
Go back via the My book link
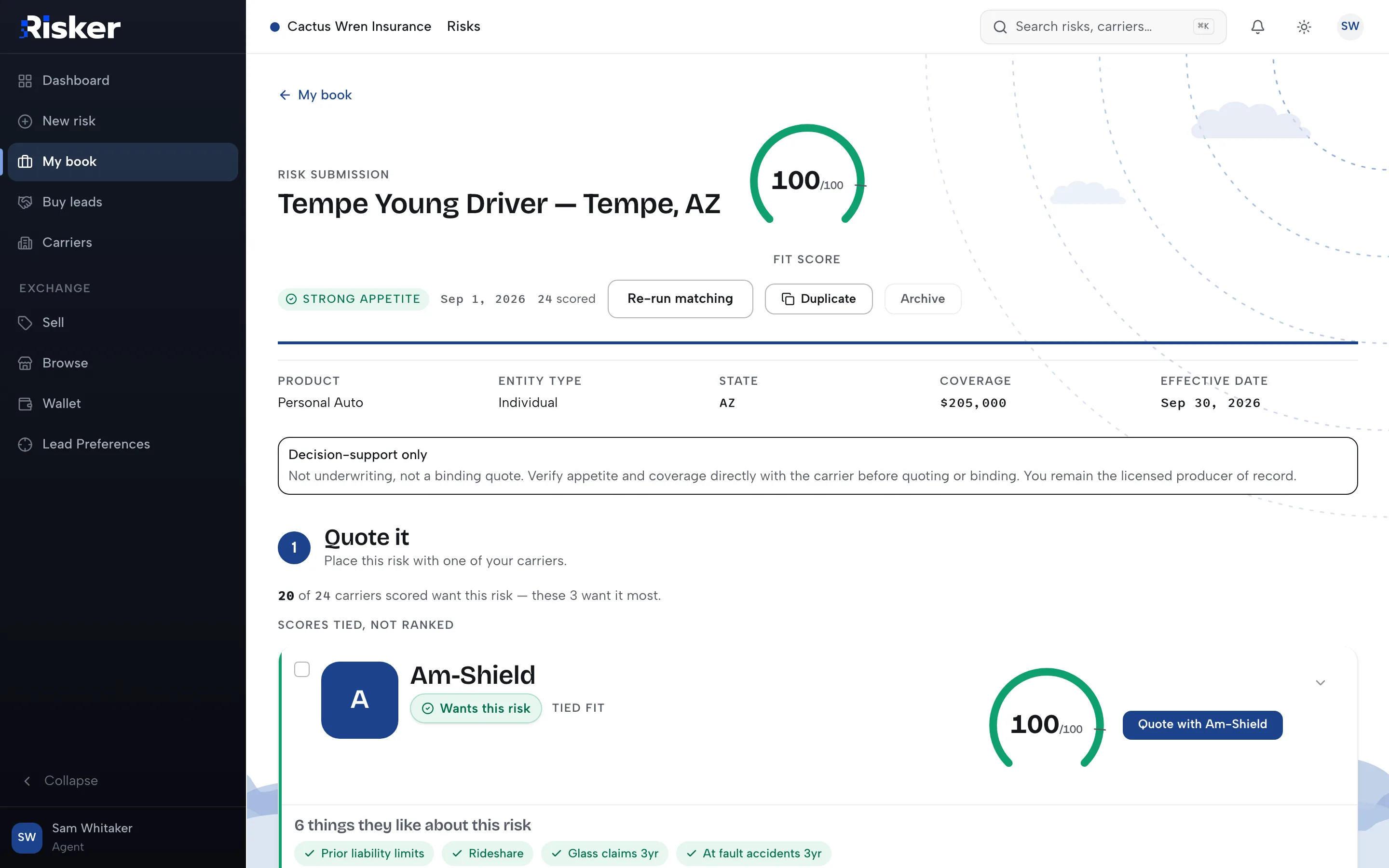point(315,95)
